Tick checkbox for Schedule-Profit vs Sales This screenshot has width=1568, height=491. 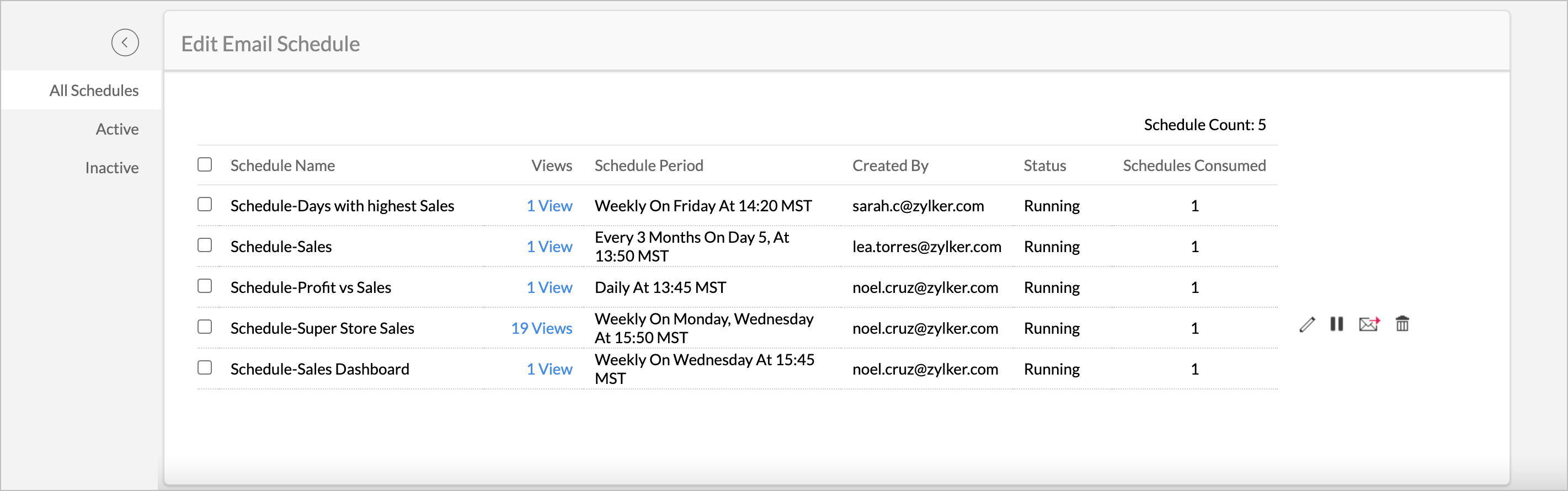click(205, 286)
